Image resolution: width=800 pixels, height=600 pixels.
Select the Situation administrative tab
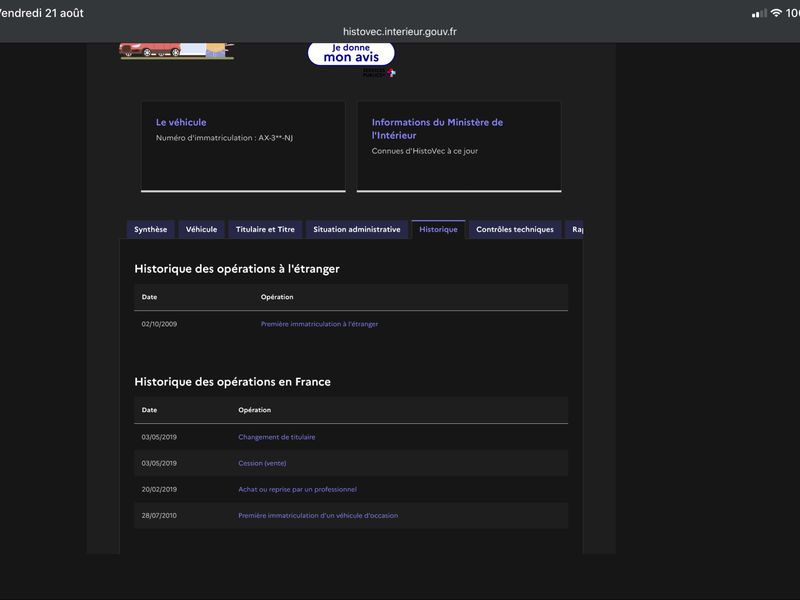pyautogui.click(x=357, y=230)
